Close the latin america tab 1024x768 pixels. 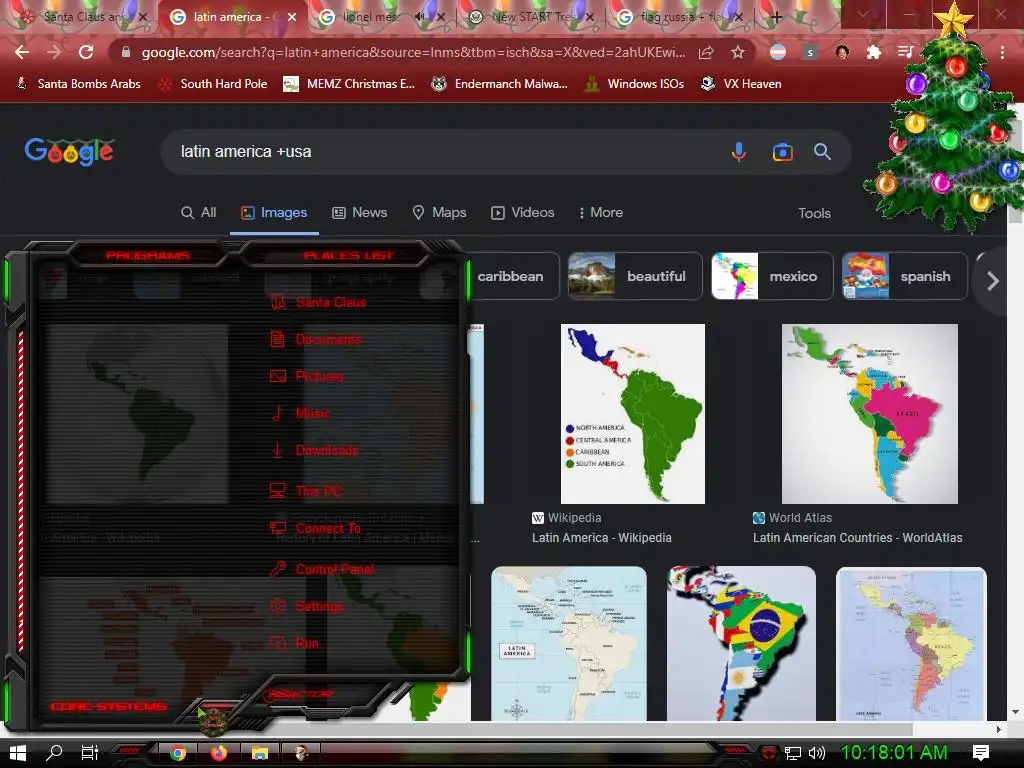[292, 17]
